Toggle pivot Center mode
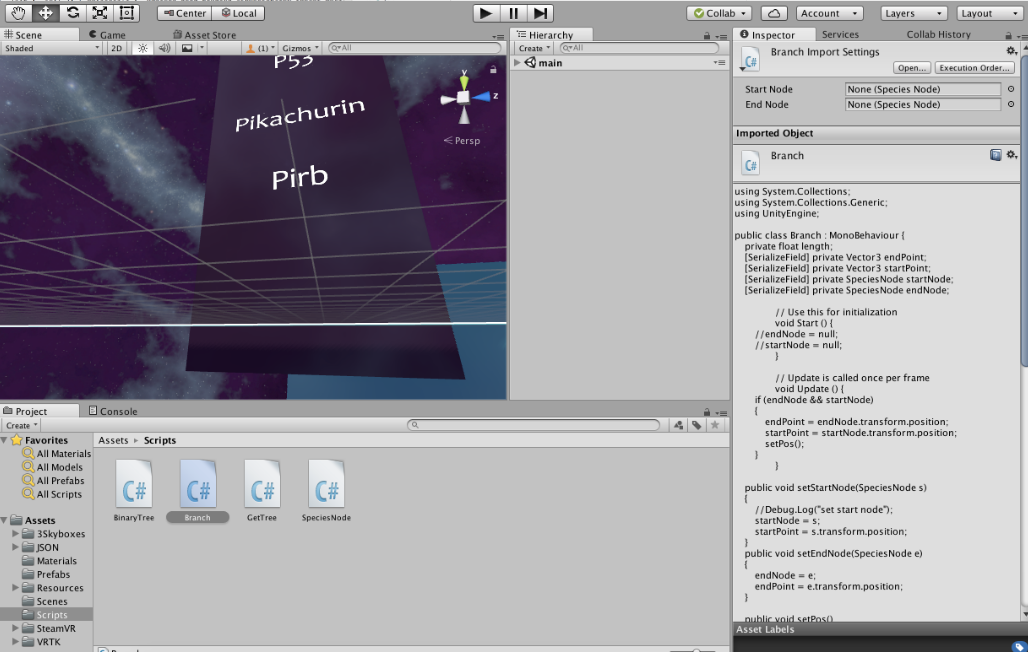Viewport: 1028px width, 652px height. (x=185, y=13)
